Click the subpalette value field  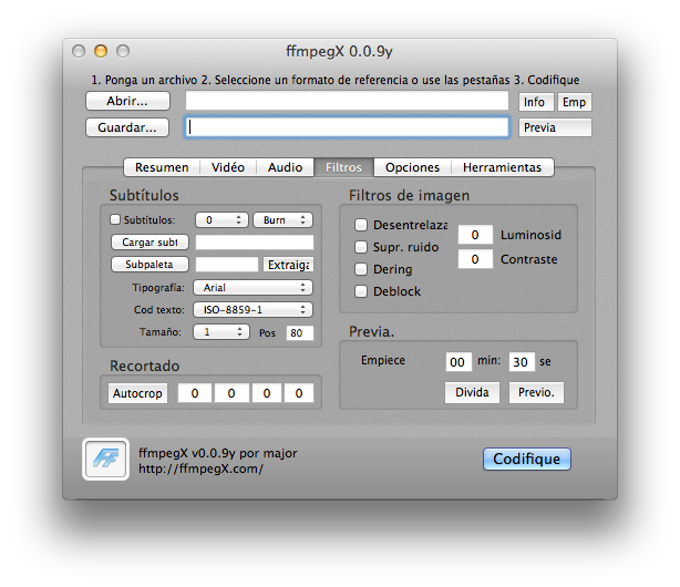(227, 264)
